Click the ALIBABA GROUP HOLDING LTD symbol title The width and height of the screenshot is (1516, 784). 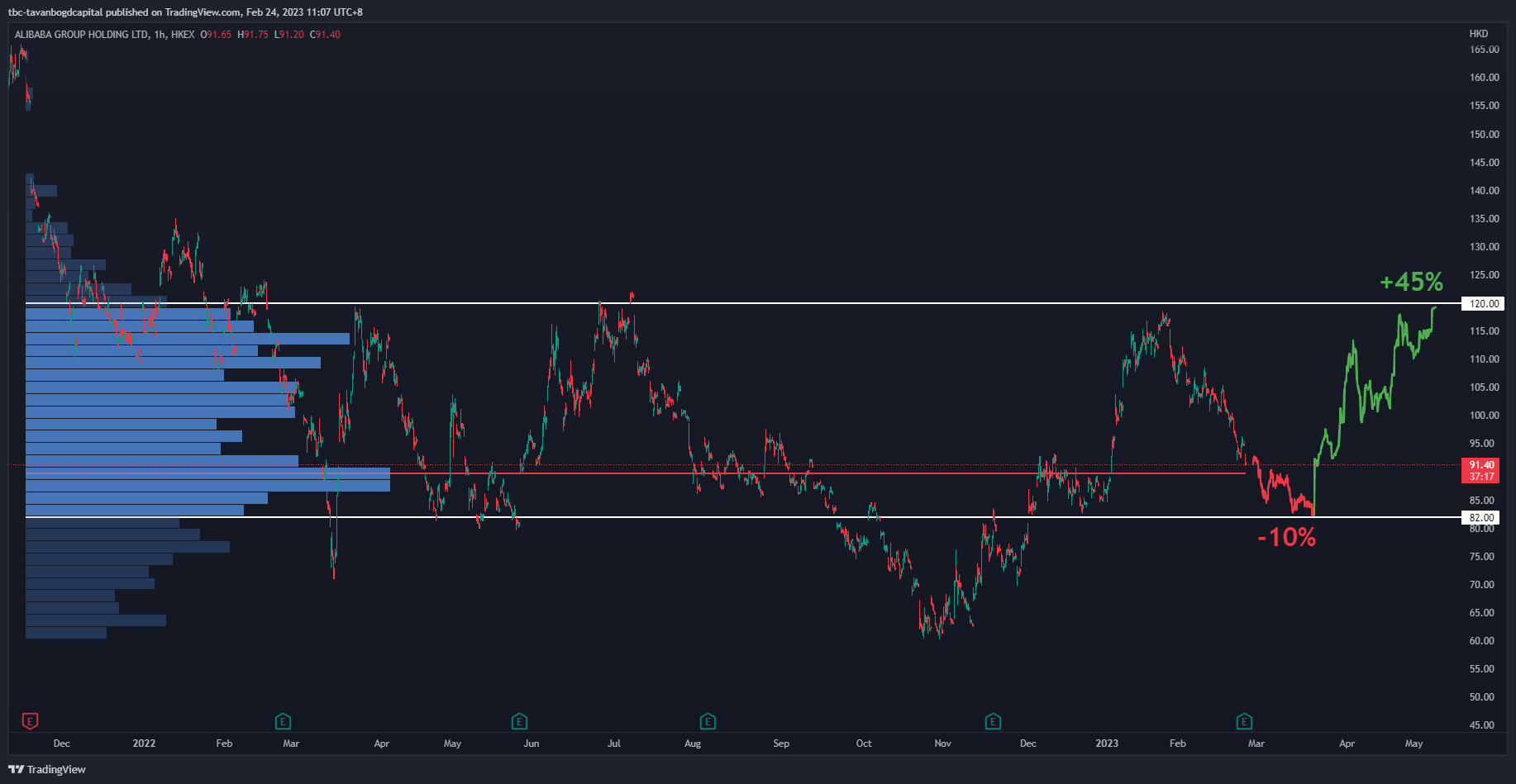click(82, 35)
